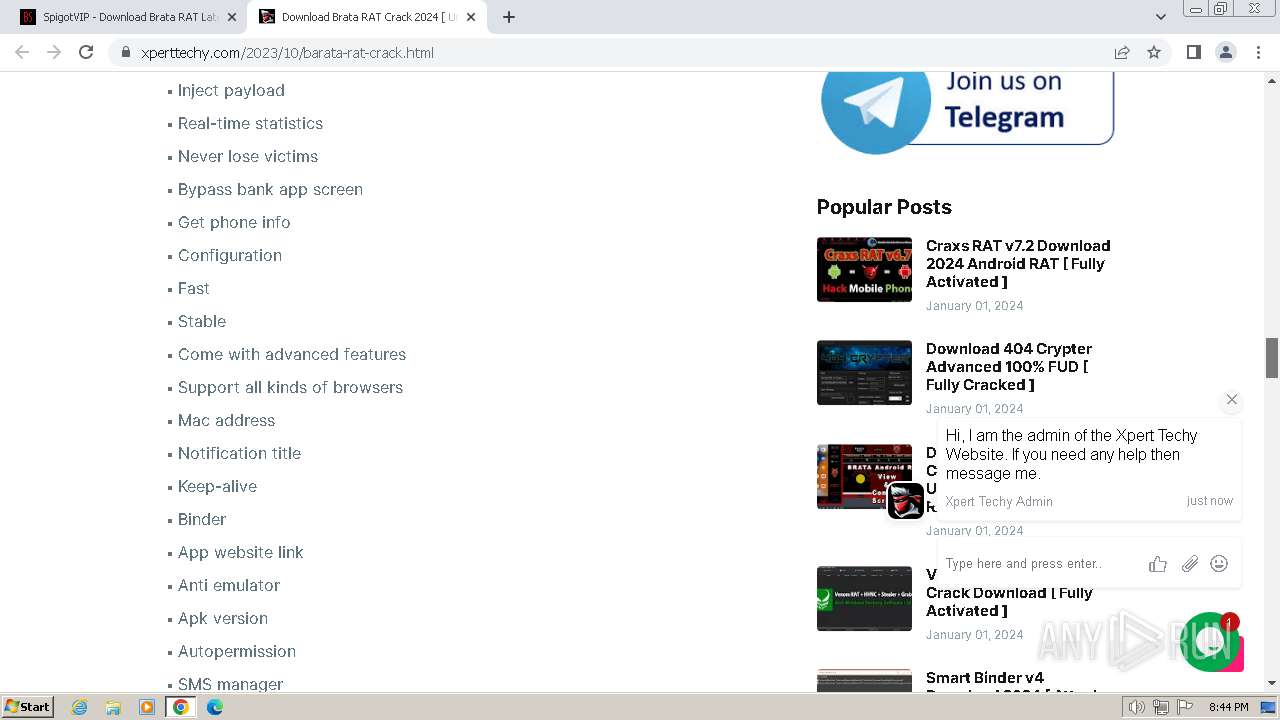Open File Explorer from the taskbar
This screenshot has height=720, width=1280.
tap(113, 707)
